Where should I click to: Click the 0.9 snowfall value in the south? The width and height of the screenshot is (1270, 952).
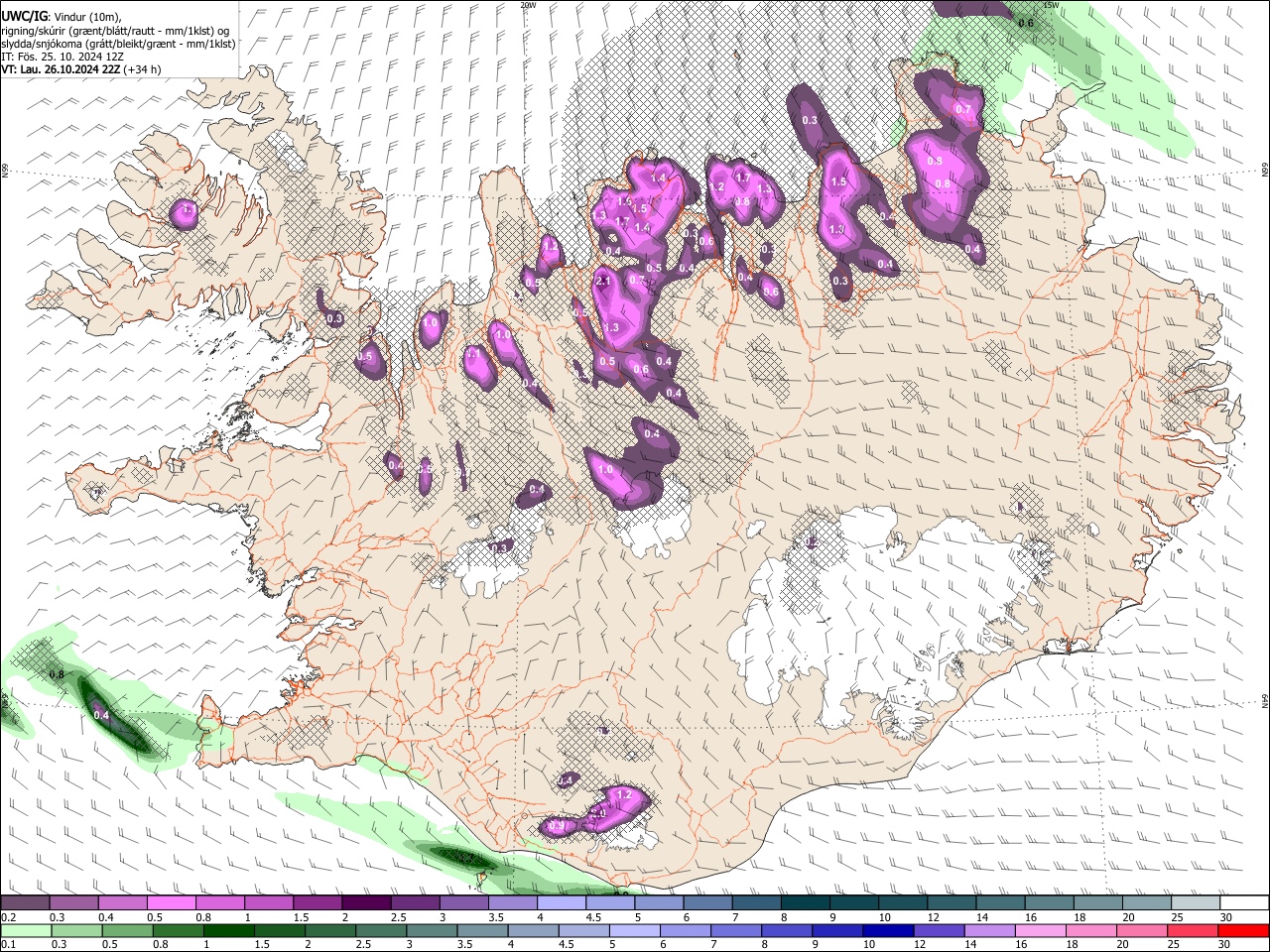[557, 825]
